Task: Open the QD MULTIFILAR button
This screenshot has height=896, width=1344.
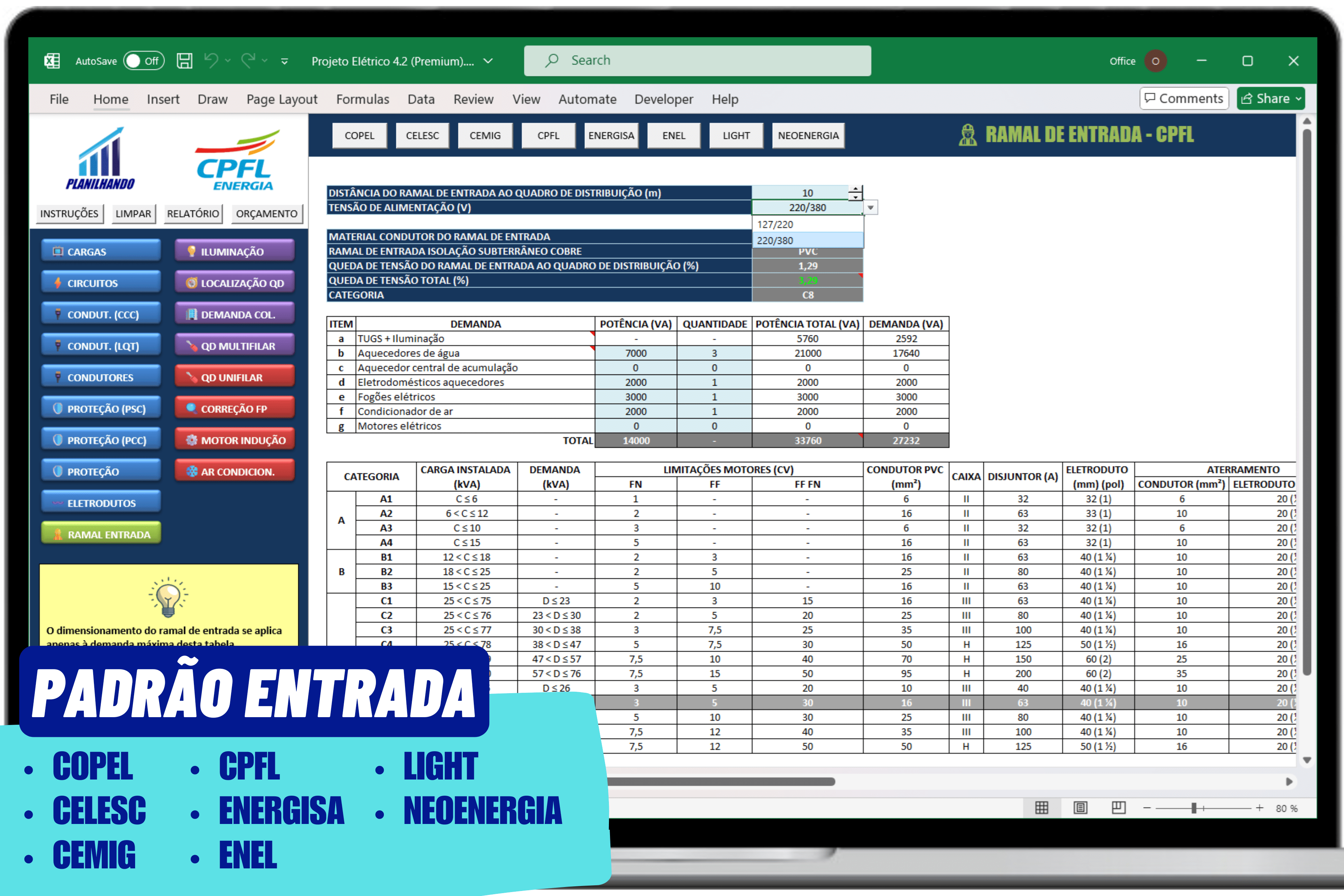Action: pyautogui.click(x=235, y=346)
